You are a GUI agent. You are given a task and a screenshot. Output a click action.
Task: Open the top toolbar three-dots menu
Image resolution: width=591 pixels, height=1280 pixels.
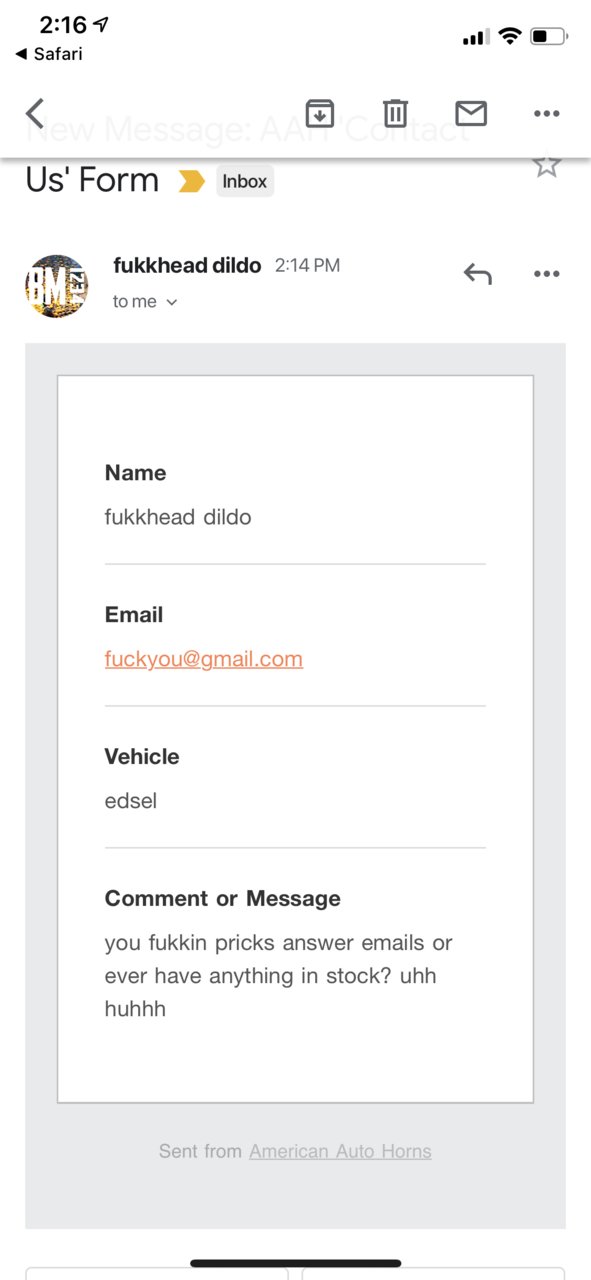point(546,114)
